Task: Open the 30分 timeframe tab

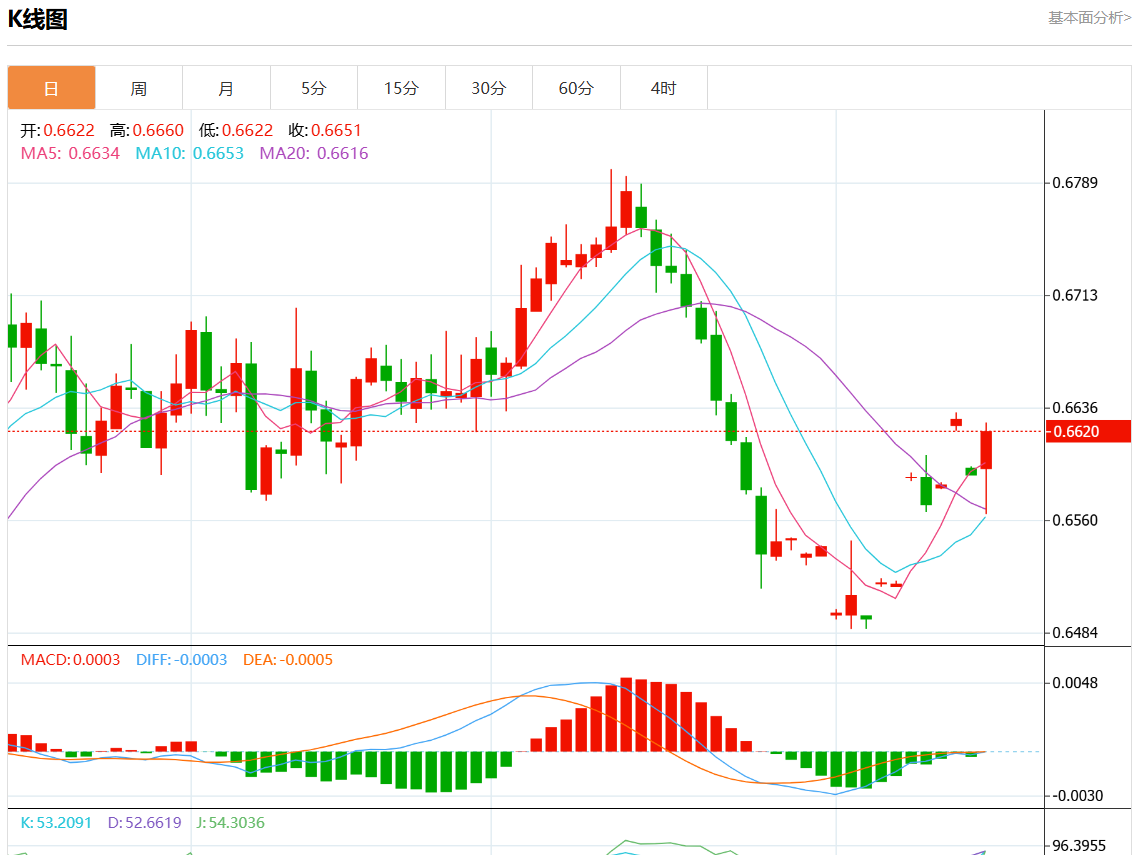Action: 489,88
